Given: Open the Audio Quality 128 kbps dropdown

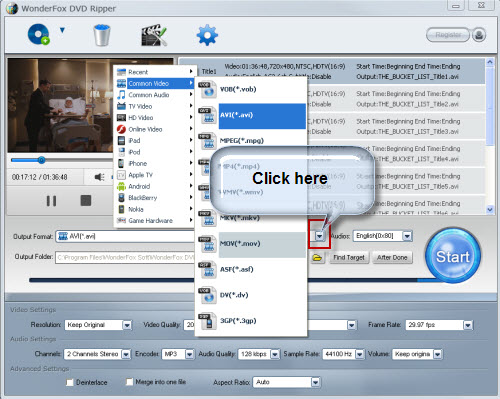Looking at the screenshot, I should [x=275, y=354].
